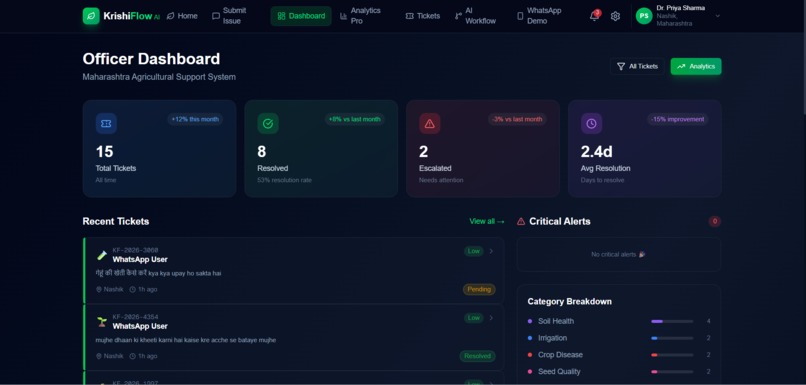The image size is (806, 385).
Task: Click Low priority badge on KF-2026-4354
Action: coord(474,318)
